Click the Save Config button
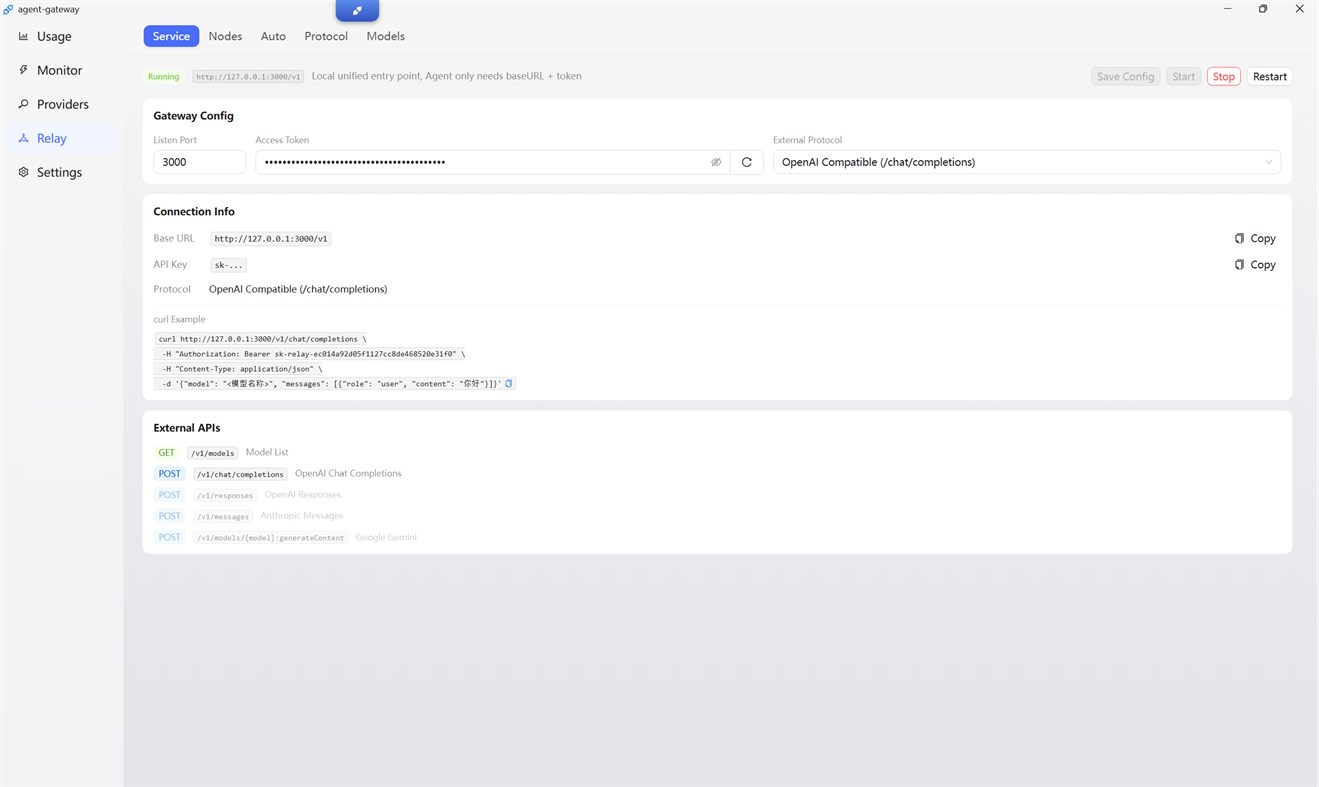This screenshot has width=1319, height=787. coord(1125,76)
